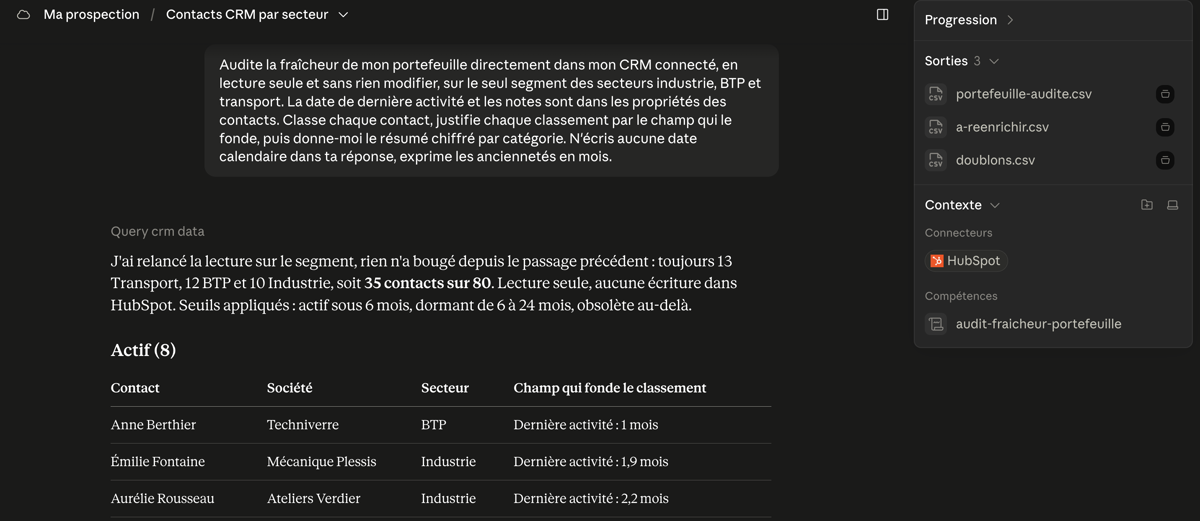Open doublons.csv file icon
The height and width of the screenshot is (521, 1200).
pyautogui.click(x=935, y=160)
